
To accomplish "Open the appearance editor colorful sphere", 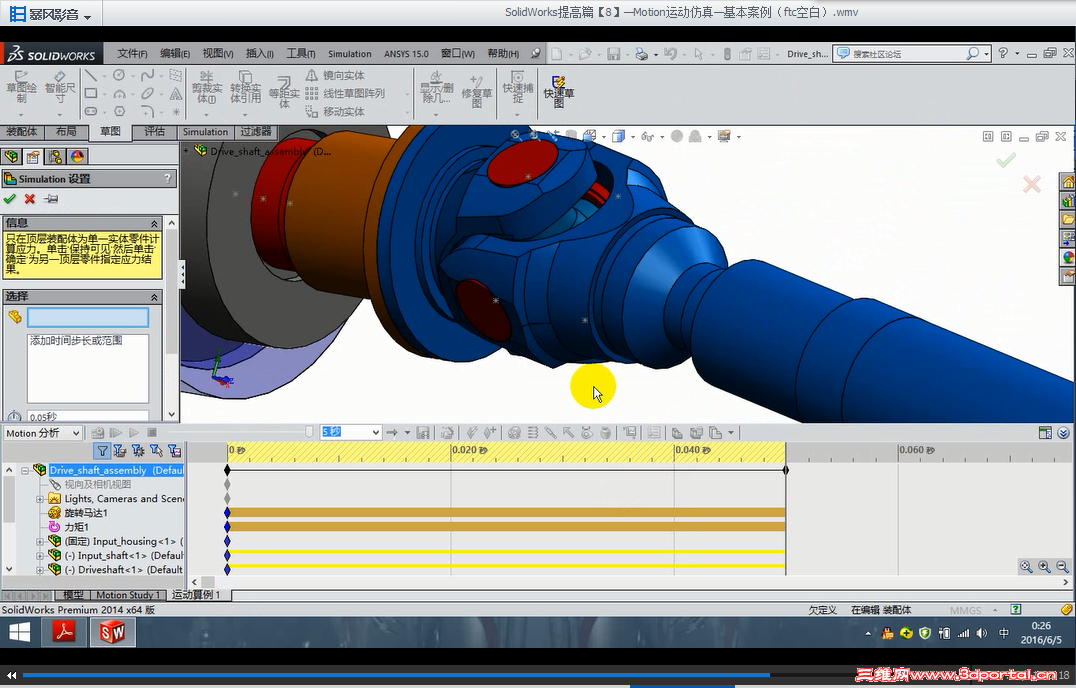I will pyautogui.click(x=77, y=155).
